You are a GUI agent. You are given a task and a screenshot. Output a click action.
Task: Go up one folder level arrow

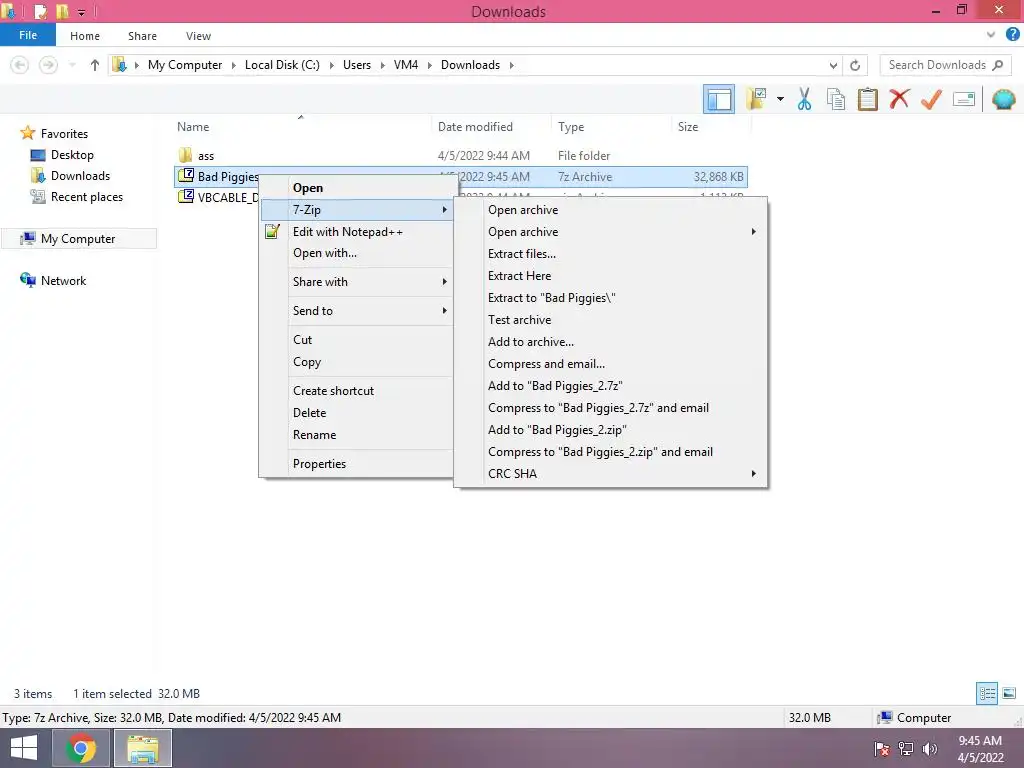[x=95, y=65]
